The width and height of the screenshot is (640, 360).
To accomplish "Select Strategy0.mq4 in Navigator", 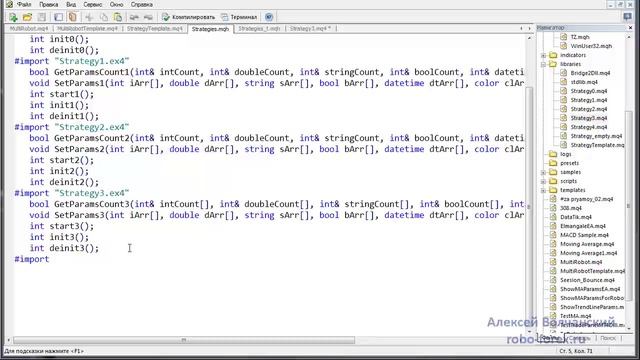I will click(589, 91).
